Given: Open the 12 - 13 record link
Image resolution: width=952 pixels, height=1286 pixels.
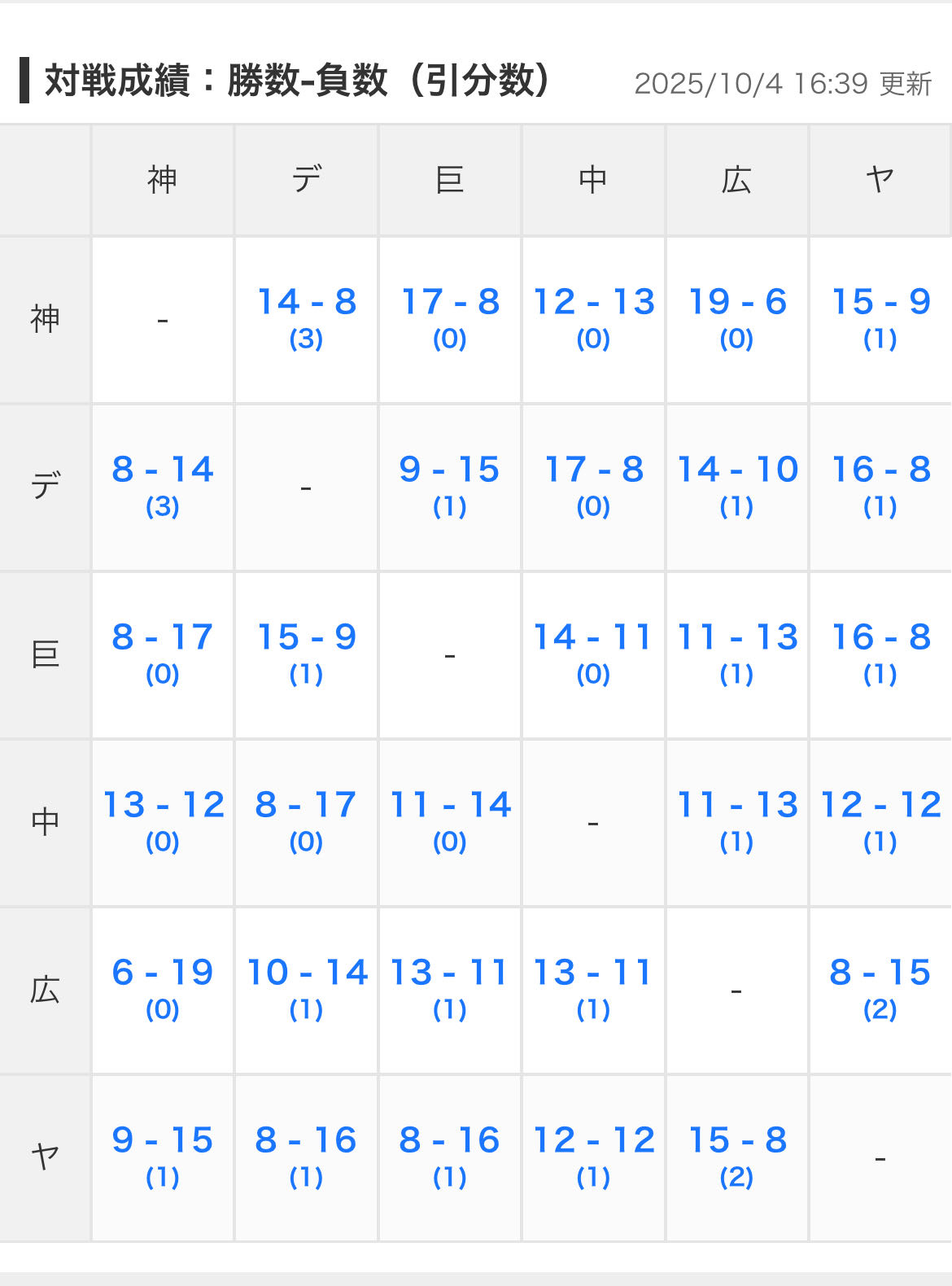Looking at the screenshot, I should point(593,303).
